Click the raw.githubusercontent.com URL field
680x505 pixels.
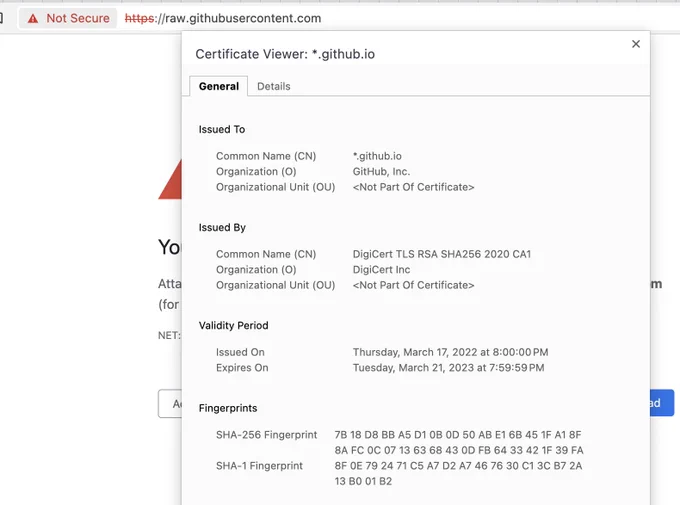point(223,18)
